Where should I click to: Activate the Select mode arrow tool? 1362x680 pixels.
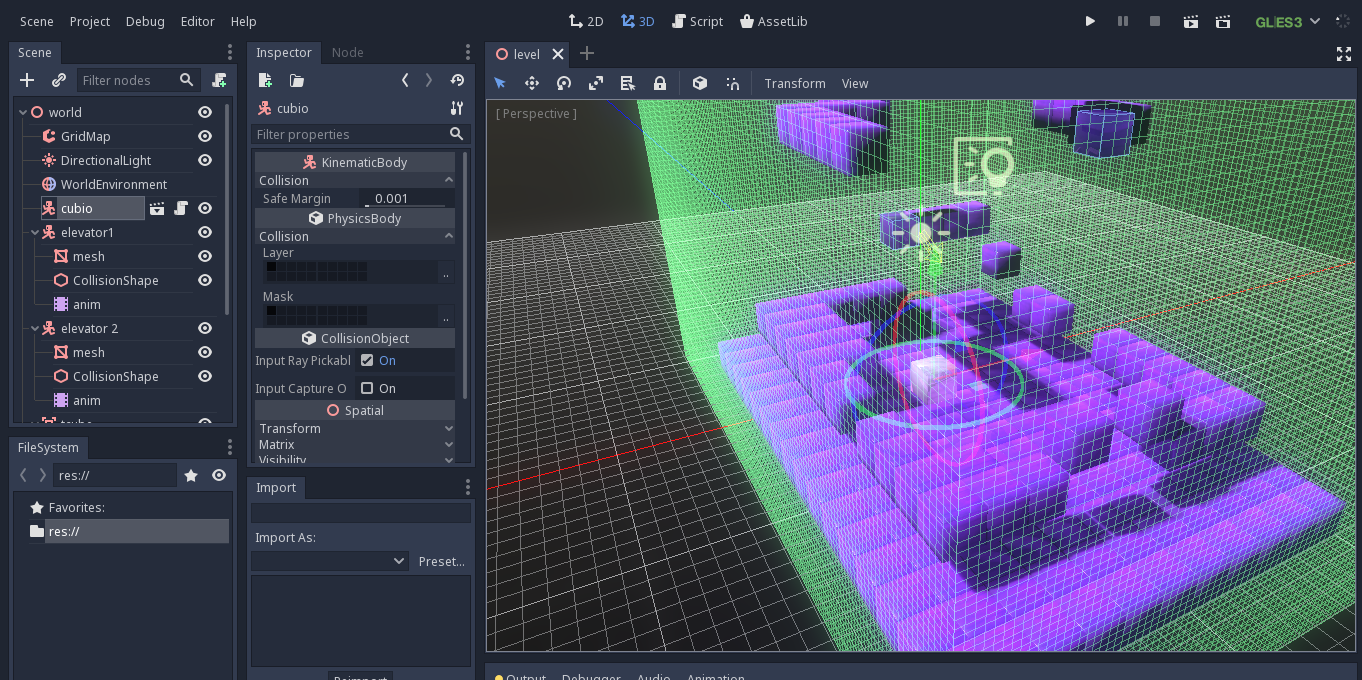pyautogui.click(x=500, y=83)
